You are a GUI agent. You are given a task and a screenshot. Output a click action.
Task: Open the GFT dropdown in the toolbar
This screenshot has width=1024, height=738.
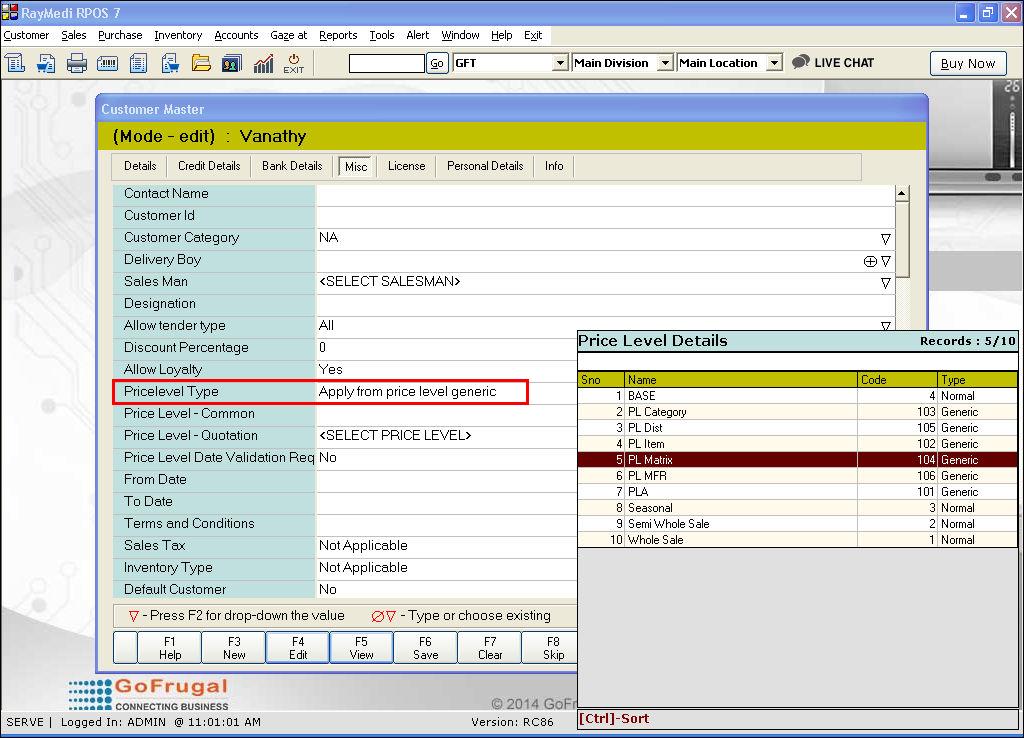point(560,63)
